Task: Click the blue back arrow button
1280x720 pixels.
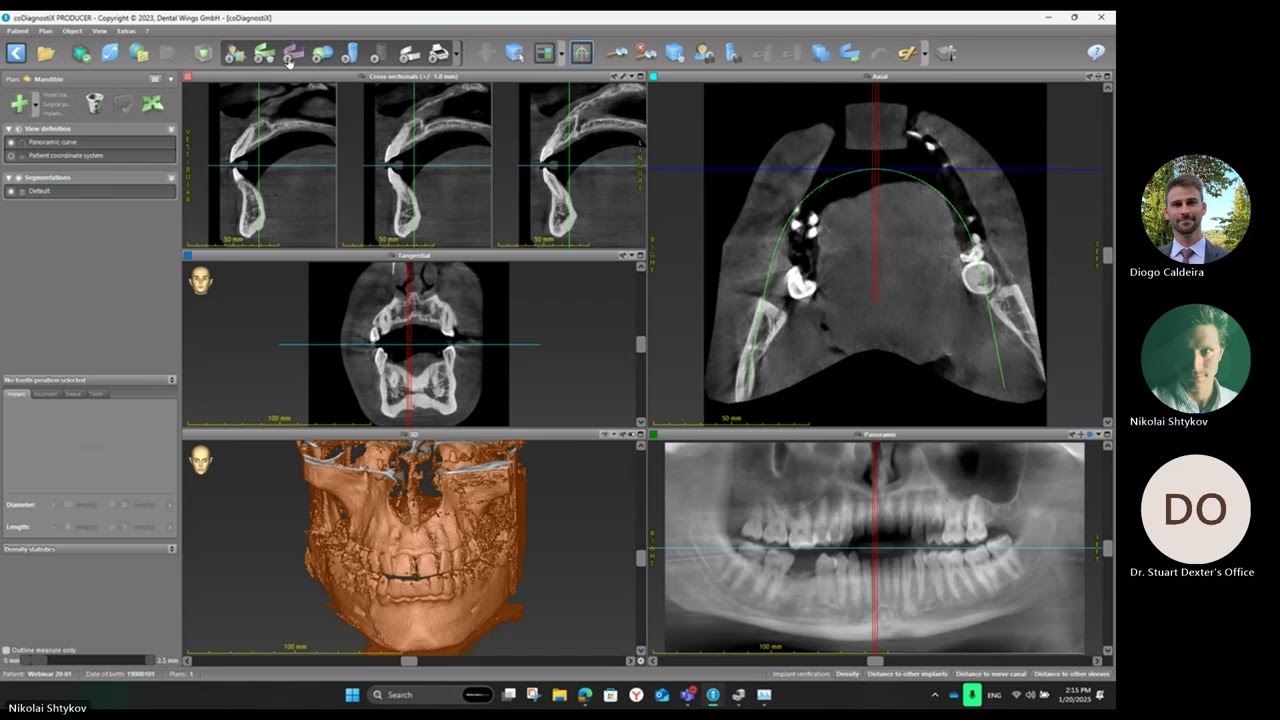Action: [17, 53]
